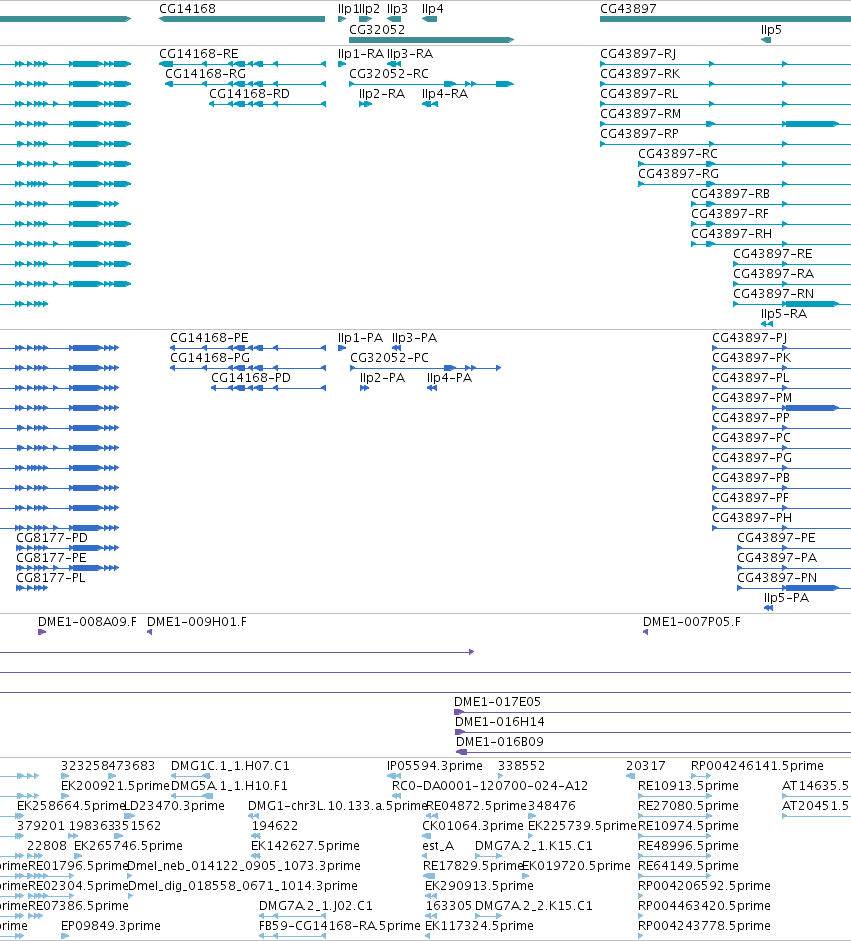Viewport: 851px width, 941px height.
Task: Select transcript CG43897-RH
Action: click(771, 244)
